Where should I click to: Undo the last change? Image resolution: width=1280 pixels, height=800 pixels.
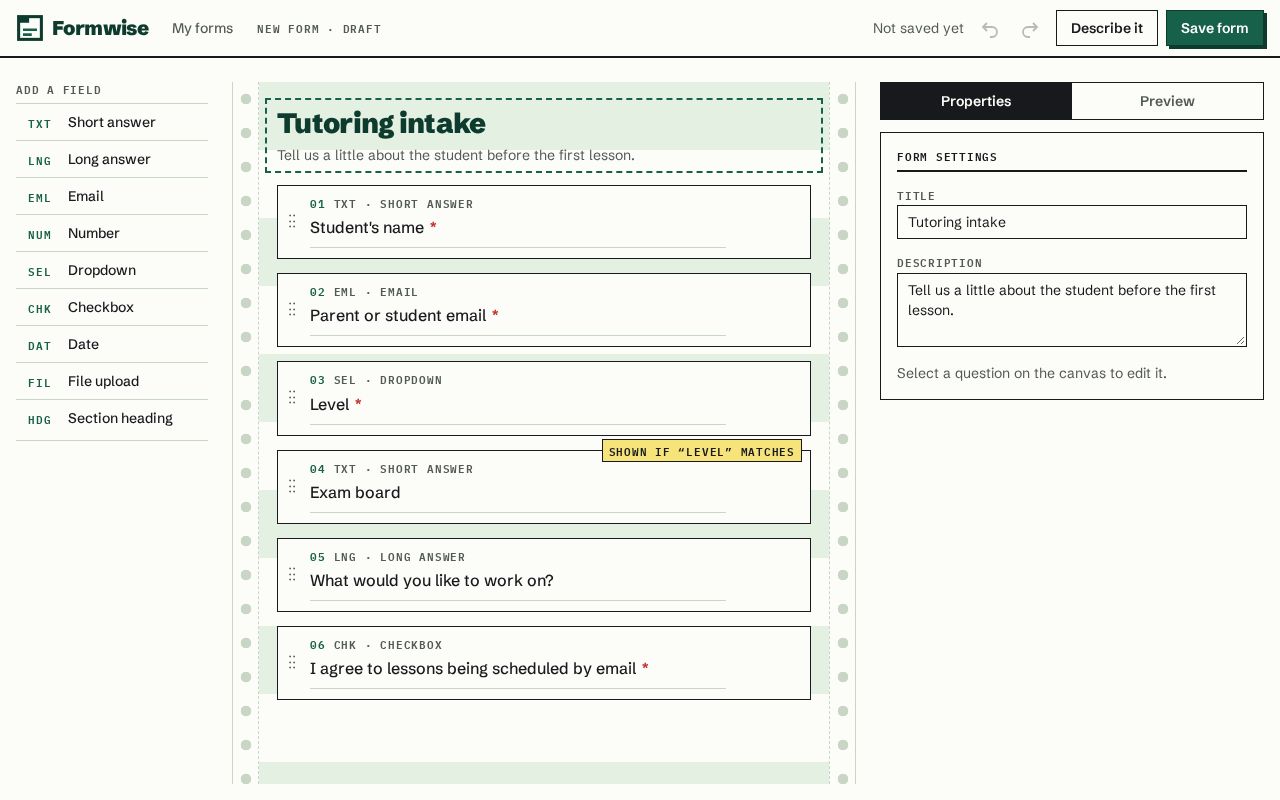tap(990, 29)
